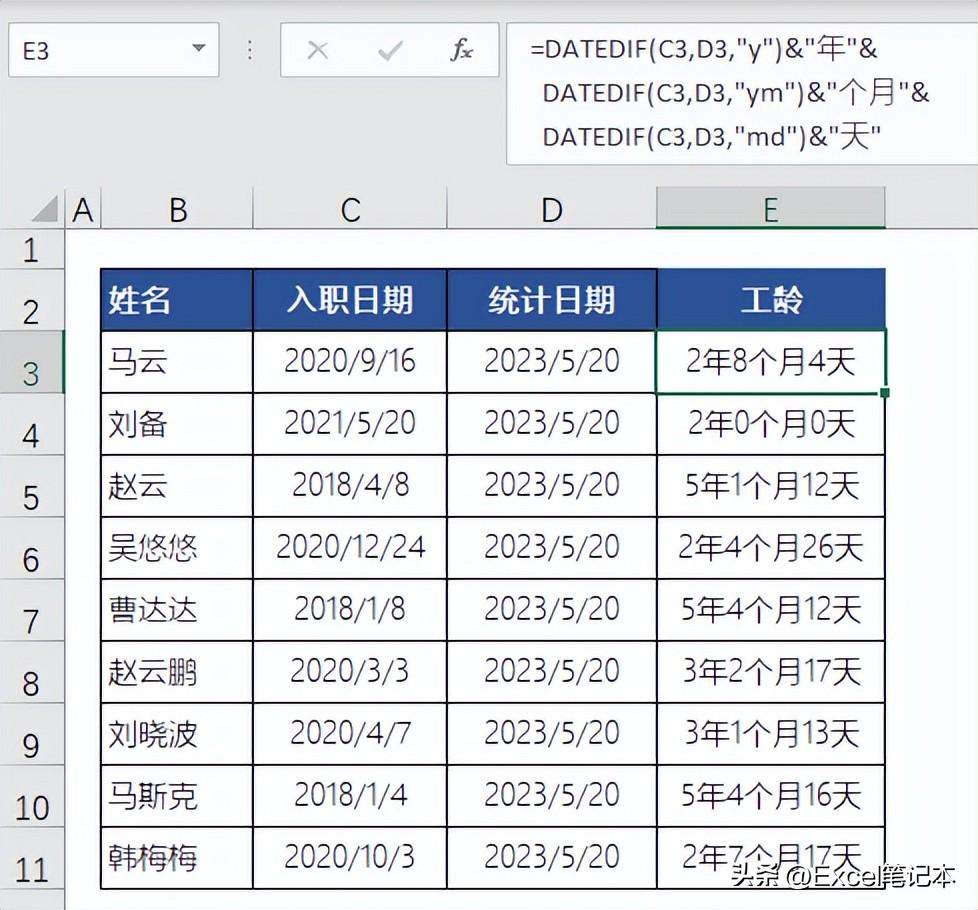Click the date cell 2021/5/20
Viewport: 978px width, 910px height.
(x=350, y=424)
